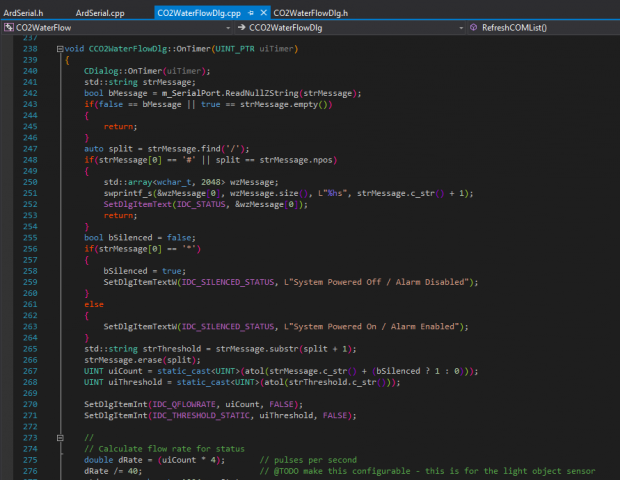Click the SetDlgItemInt call with IDC_QFLOWRATE

click(116, 402)
